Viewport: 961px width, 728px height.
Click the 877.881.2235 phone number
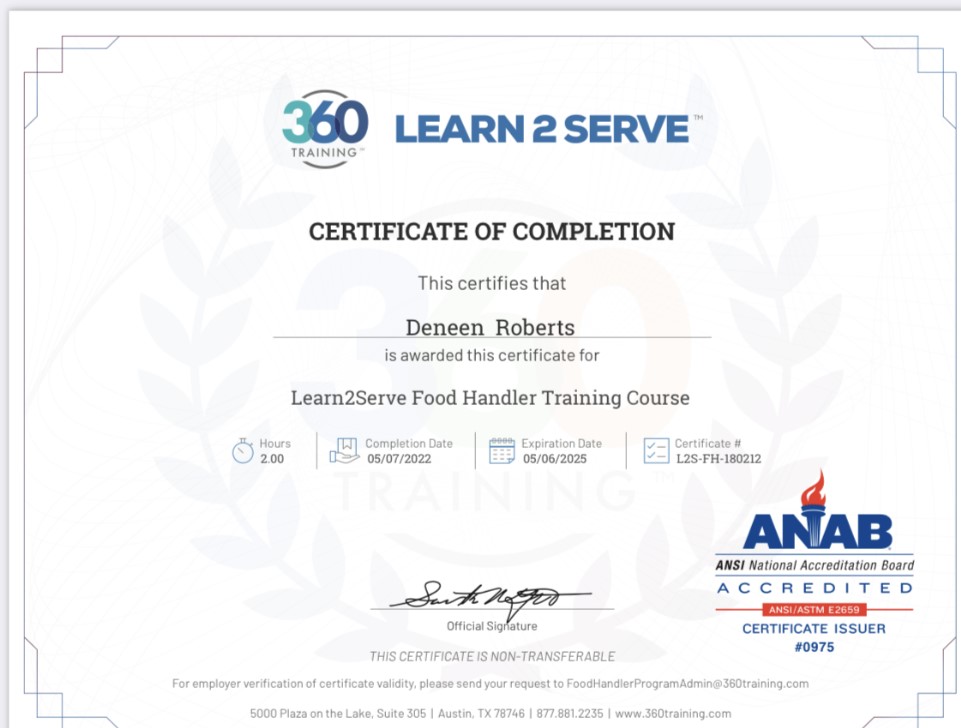click(x=570, y=714)
